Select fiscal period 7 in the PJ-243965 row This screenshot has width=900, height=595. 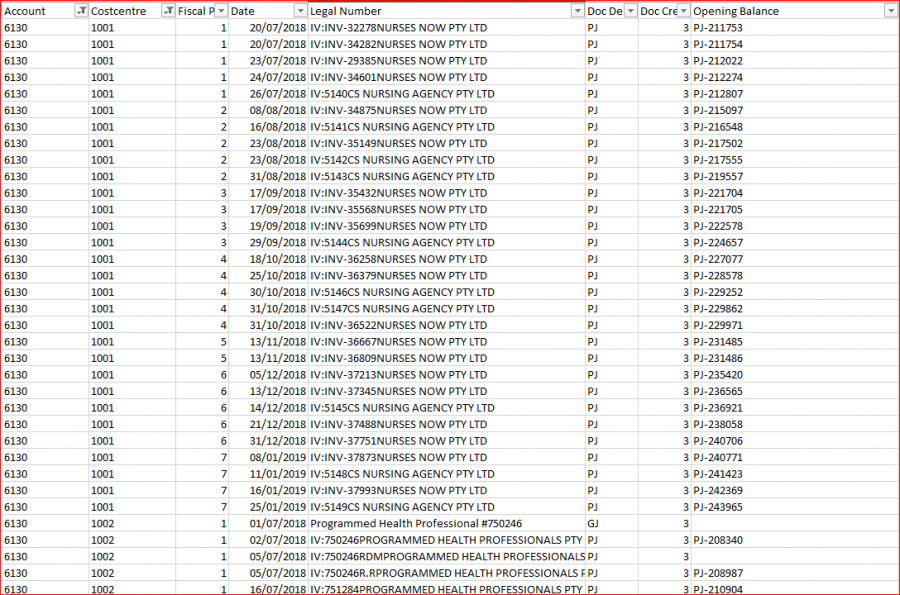click(x=202, y=507)
